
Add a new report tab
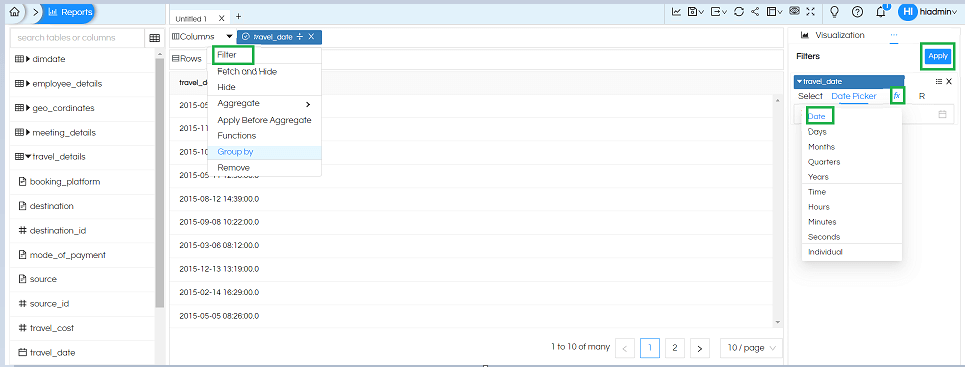[x=239, y=17]
